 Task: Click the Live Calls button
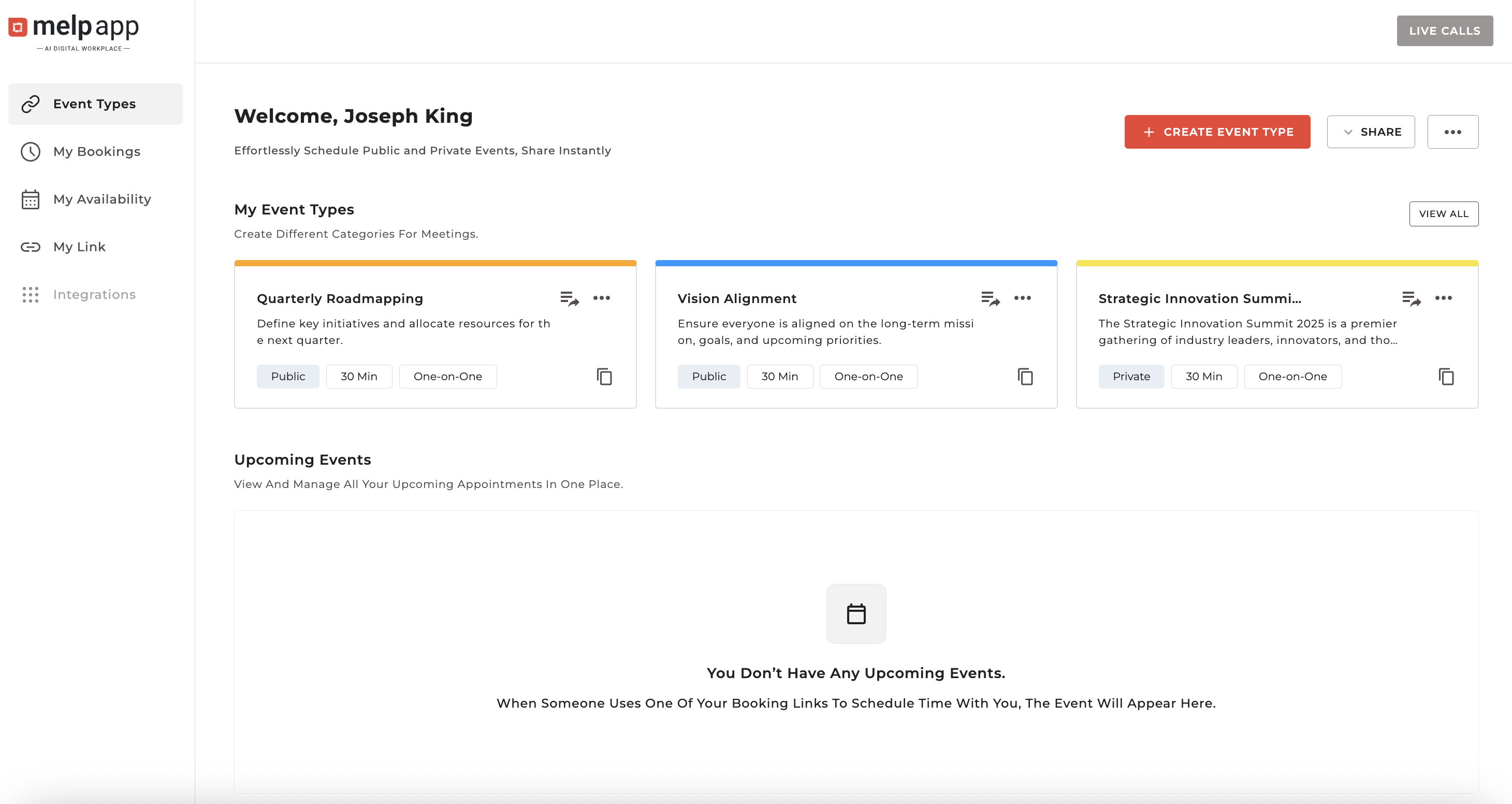click(1444, 31)
